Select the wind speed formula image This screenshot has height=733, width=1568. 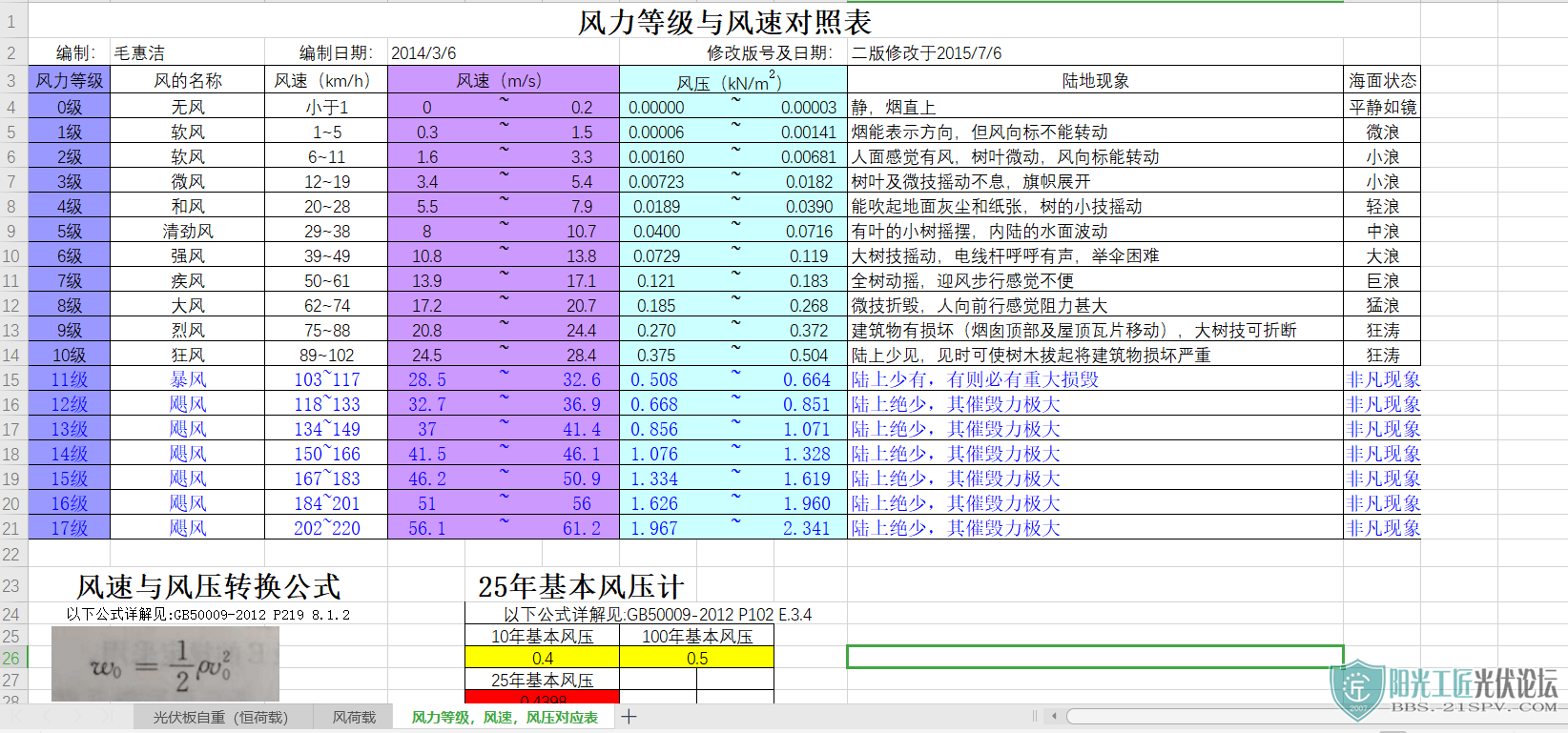point(165,664)
